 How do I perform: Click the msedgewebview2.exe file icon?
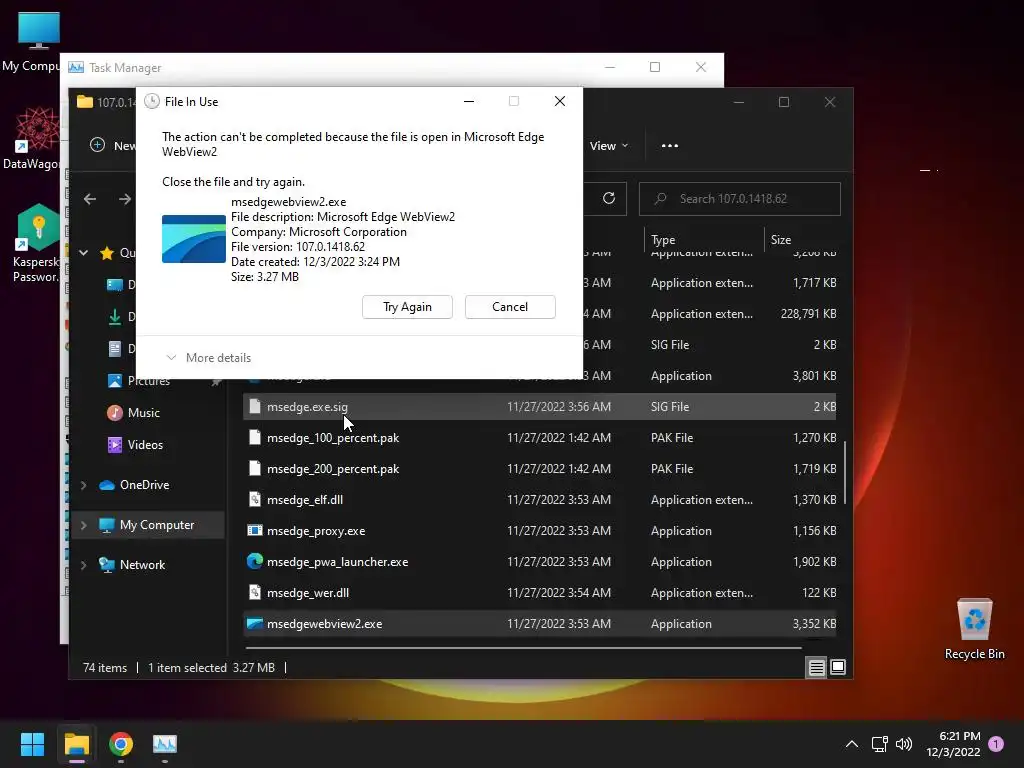[x=255, y=624]
